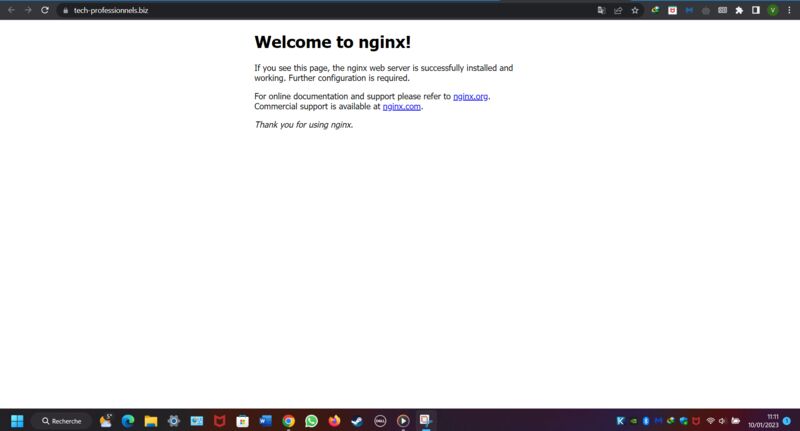Toggle the Chrome side panel
Viewport: 800px width, 431px height.
tap(756, 10)
